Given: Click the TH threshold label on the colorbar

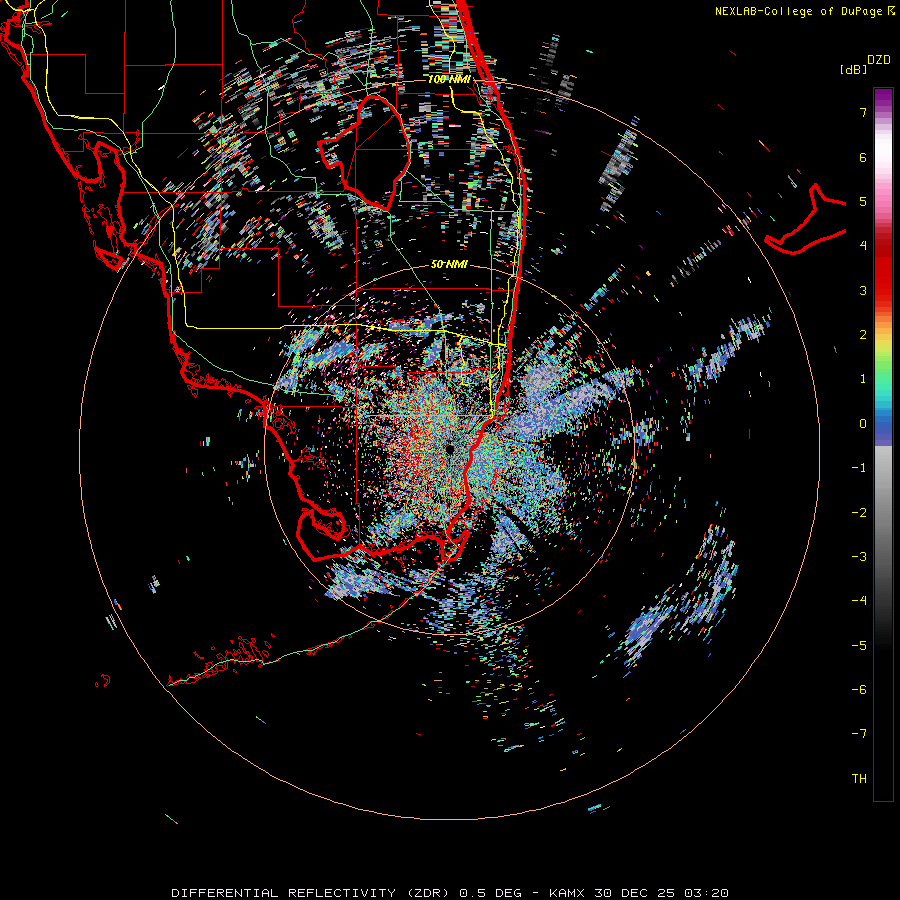Looking at the screenshot, I should pos(859,778).
